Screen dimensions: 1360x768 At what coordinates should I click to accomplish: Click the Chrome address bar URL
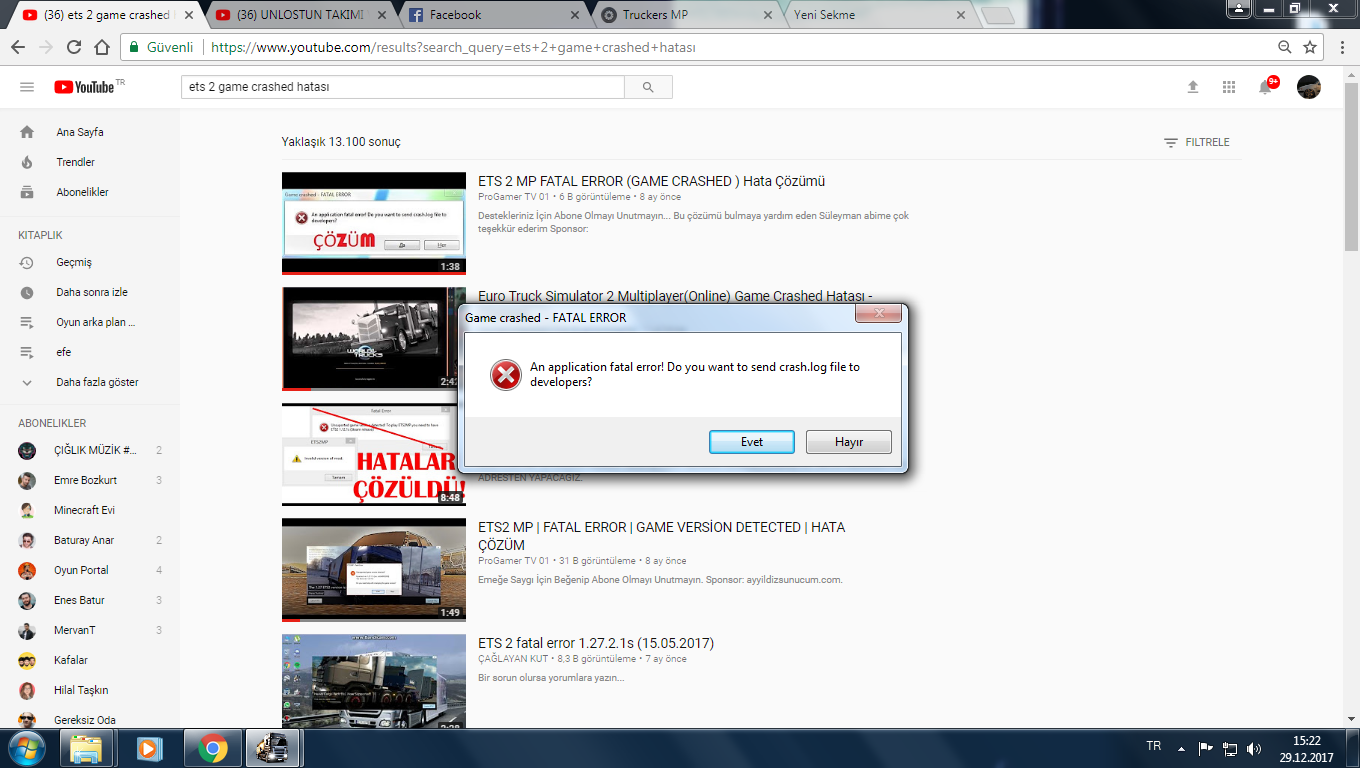coord(453,47)
